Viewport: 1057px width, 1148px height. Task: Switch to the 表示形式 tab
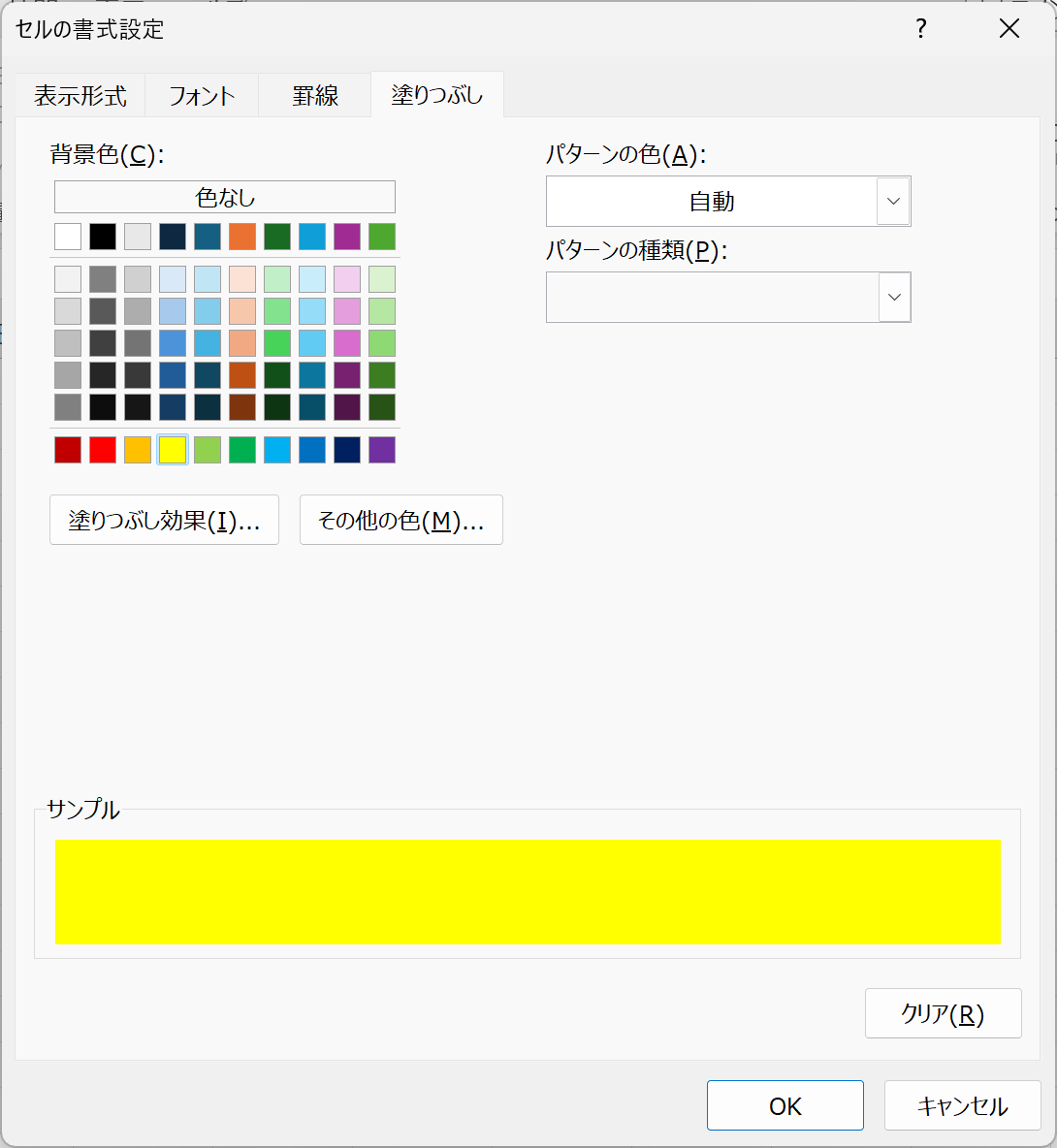pyautogui.click(x=80, y=95)
